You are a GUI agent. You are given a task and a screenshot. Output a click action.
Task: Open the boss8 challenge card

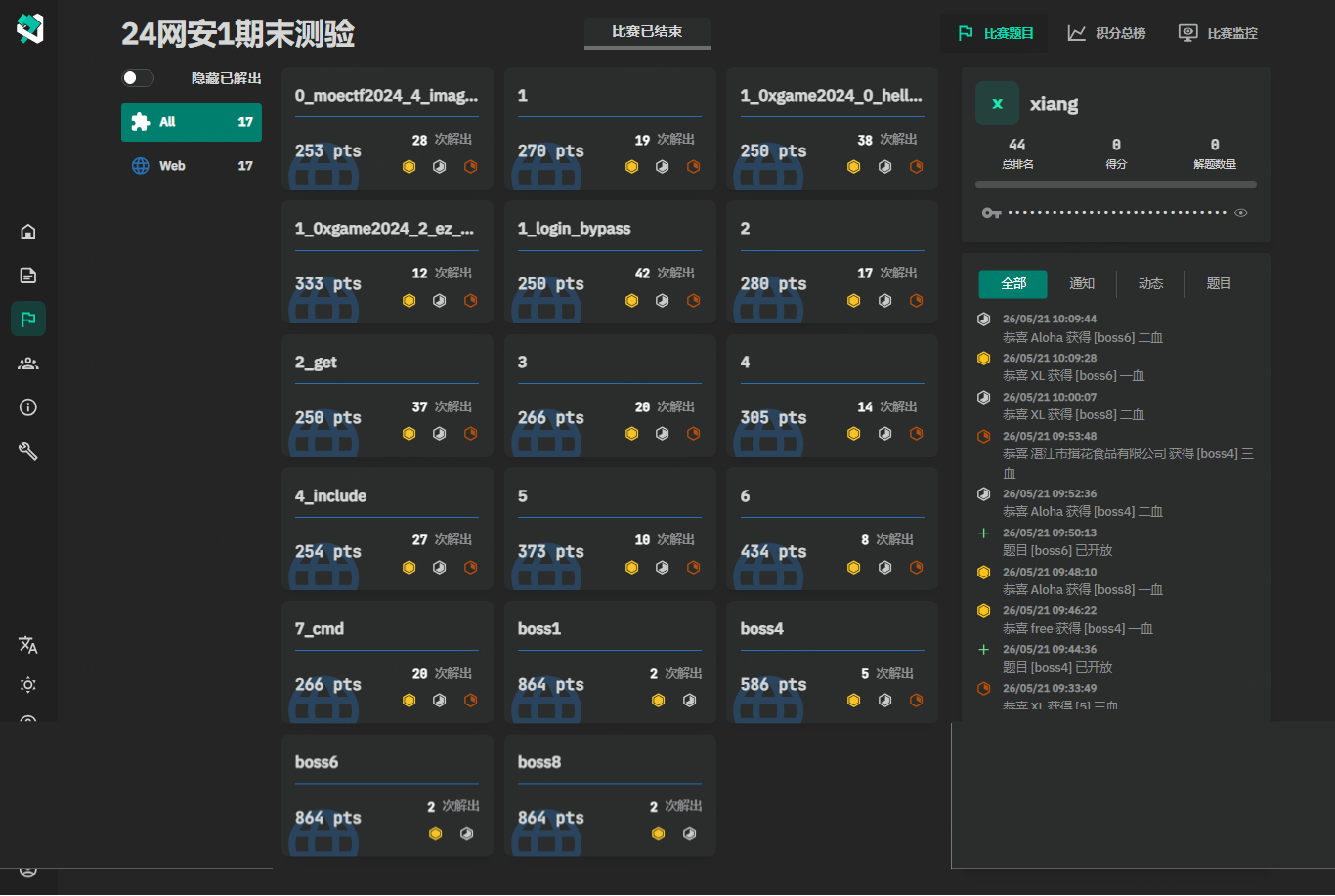pyautogui.click(x=610, y=795)
